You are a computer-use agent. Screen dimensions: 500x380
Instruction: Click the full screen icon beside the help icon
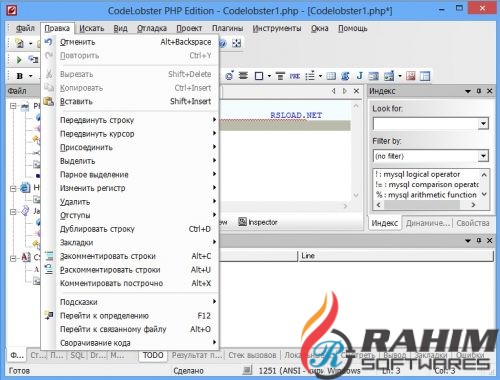tap(236, 43)
